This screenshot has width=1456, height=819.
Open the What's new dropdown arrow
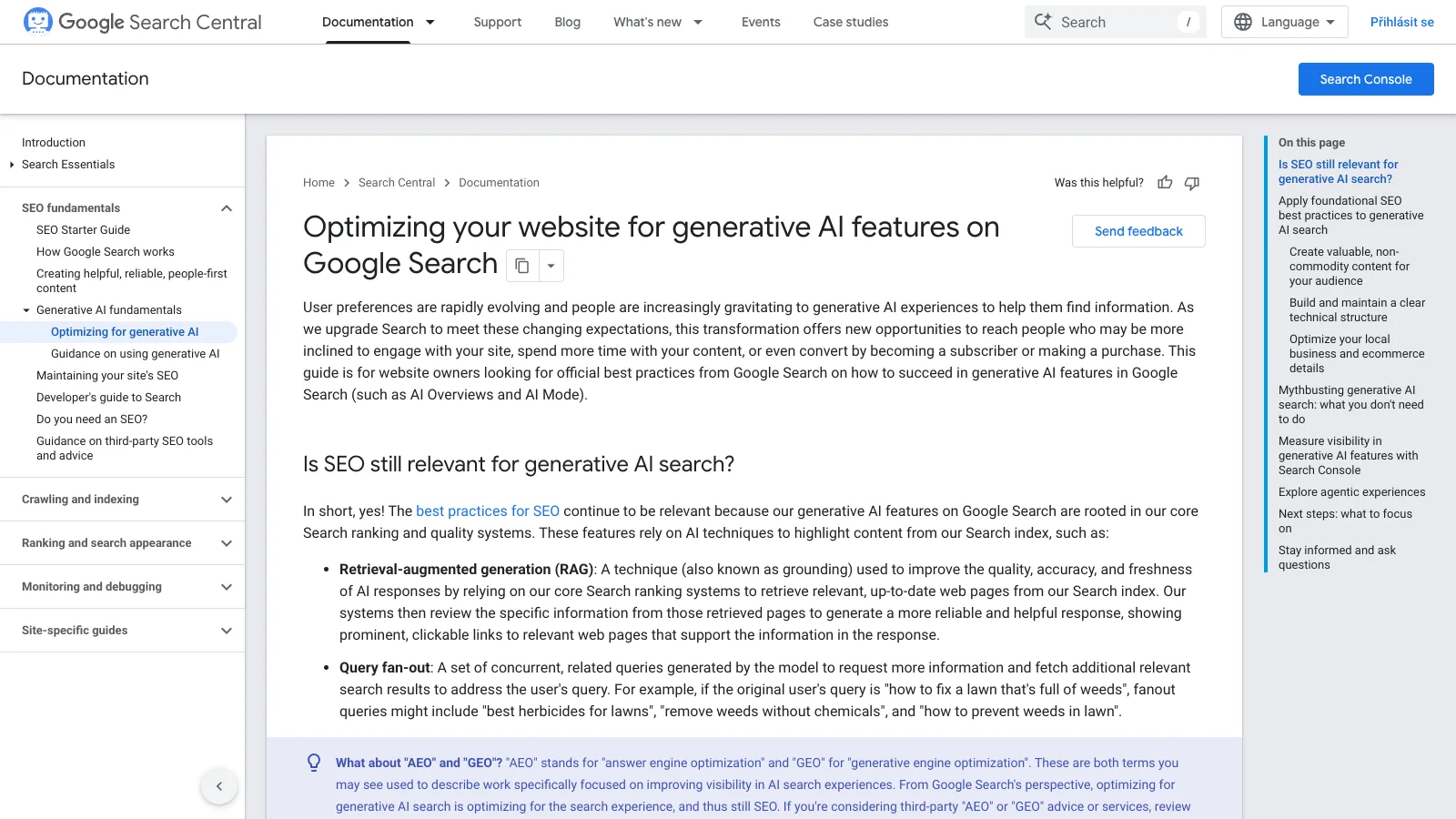(x=698, y=22)
